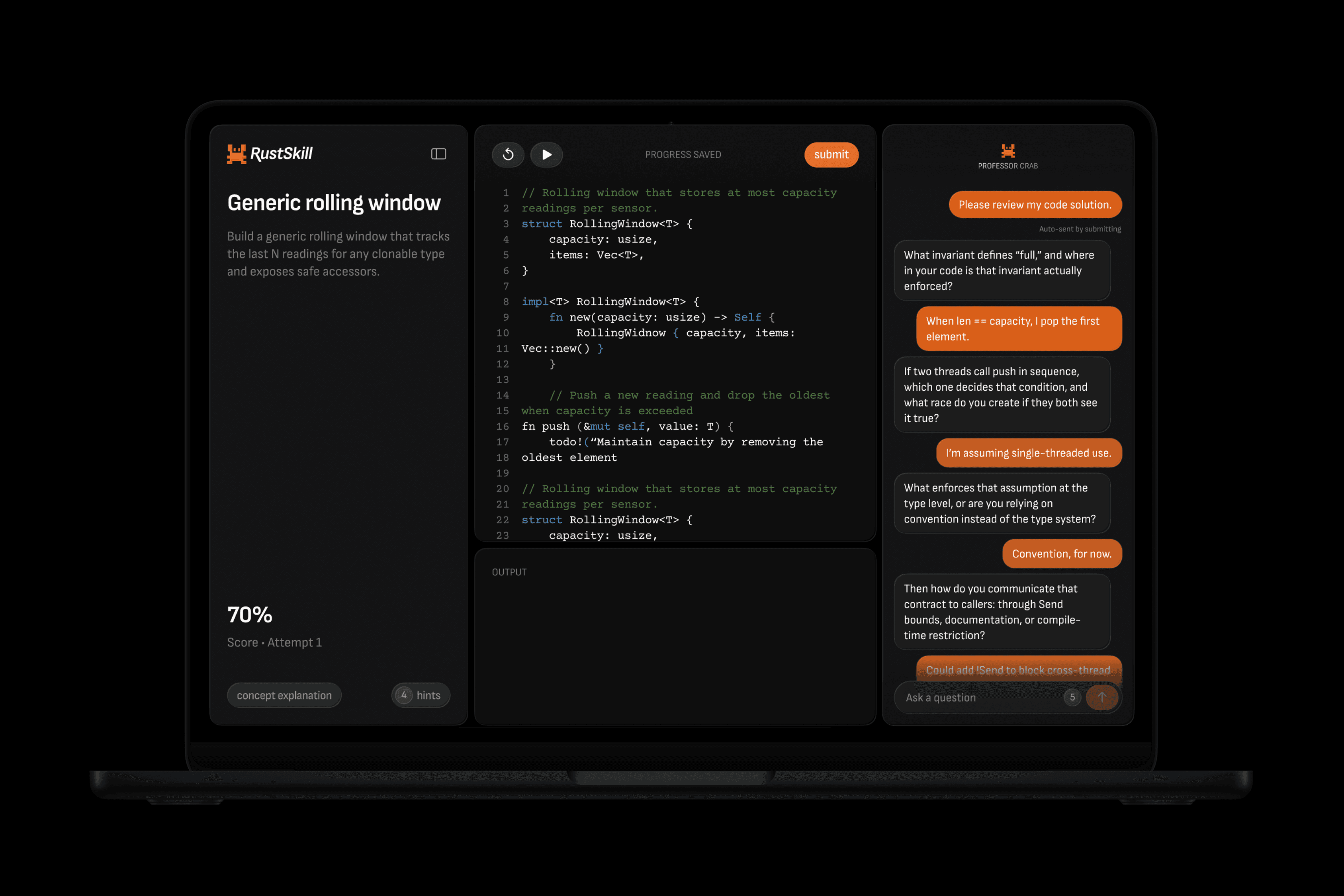Image resolution: width=1344 pixels, height=896 pixels.
Task: Click the 4 hints counter badge
Action: [403, 695]
